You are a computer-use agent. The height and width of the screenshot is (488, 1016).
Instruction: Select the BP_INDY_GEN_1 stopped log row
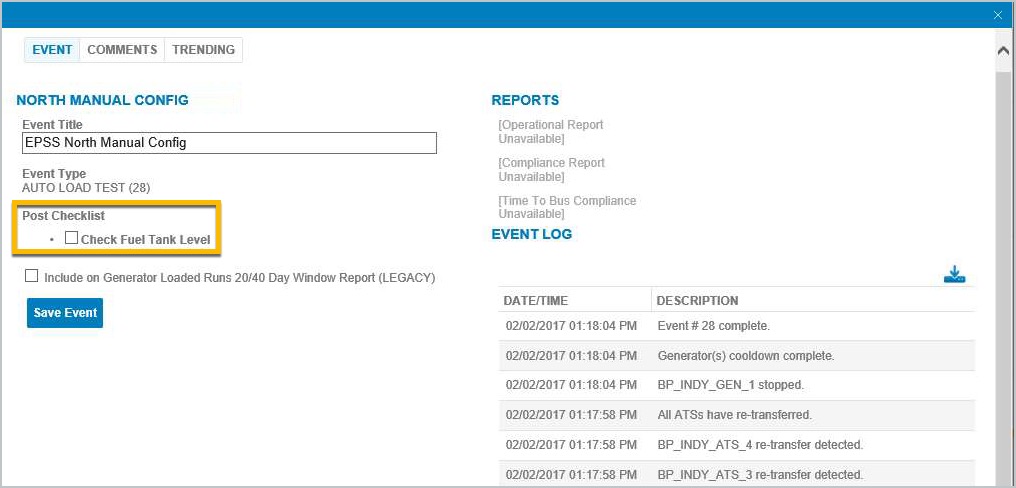click(x=737, y=385)
